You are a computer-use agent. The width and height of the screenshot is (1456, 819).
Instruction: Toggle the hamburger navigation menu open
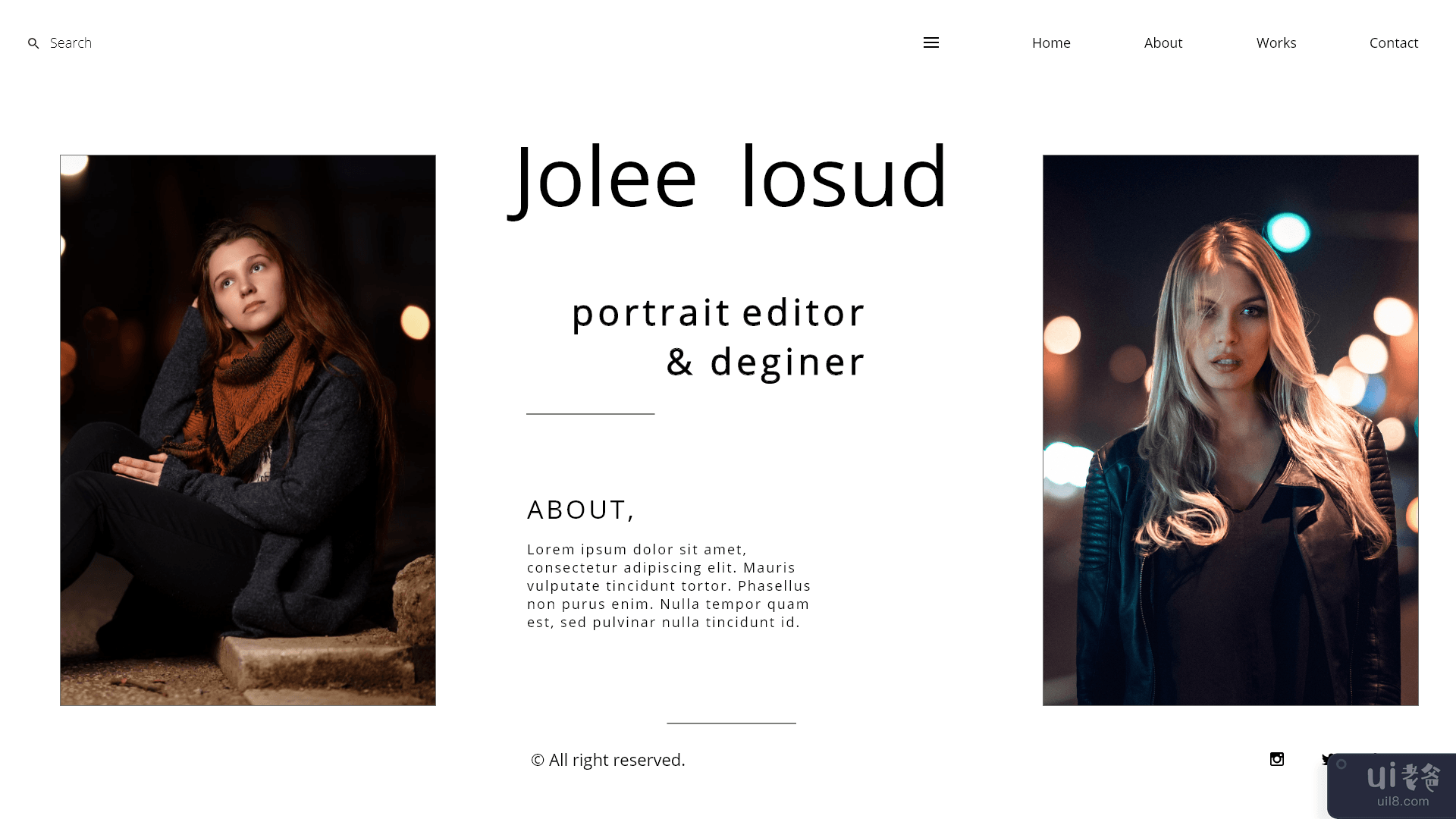[x=931, y=42]
